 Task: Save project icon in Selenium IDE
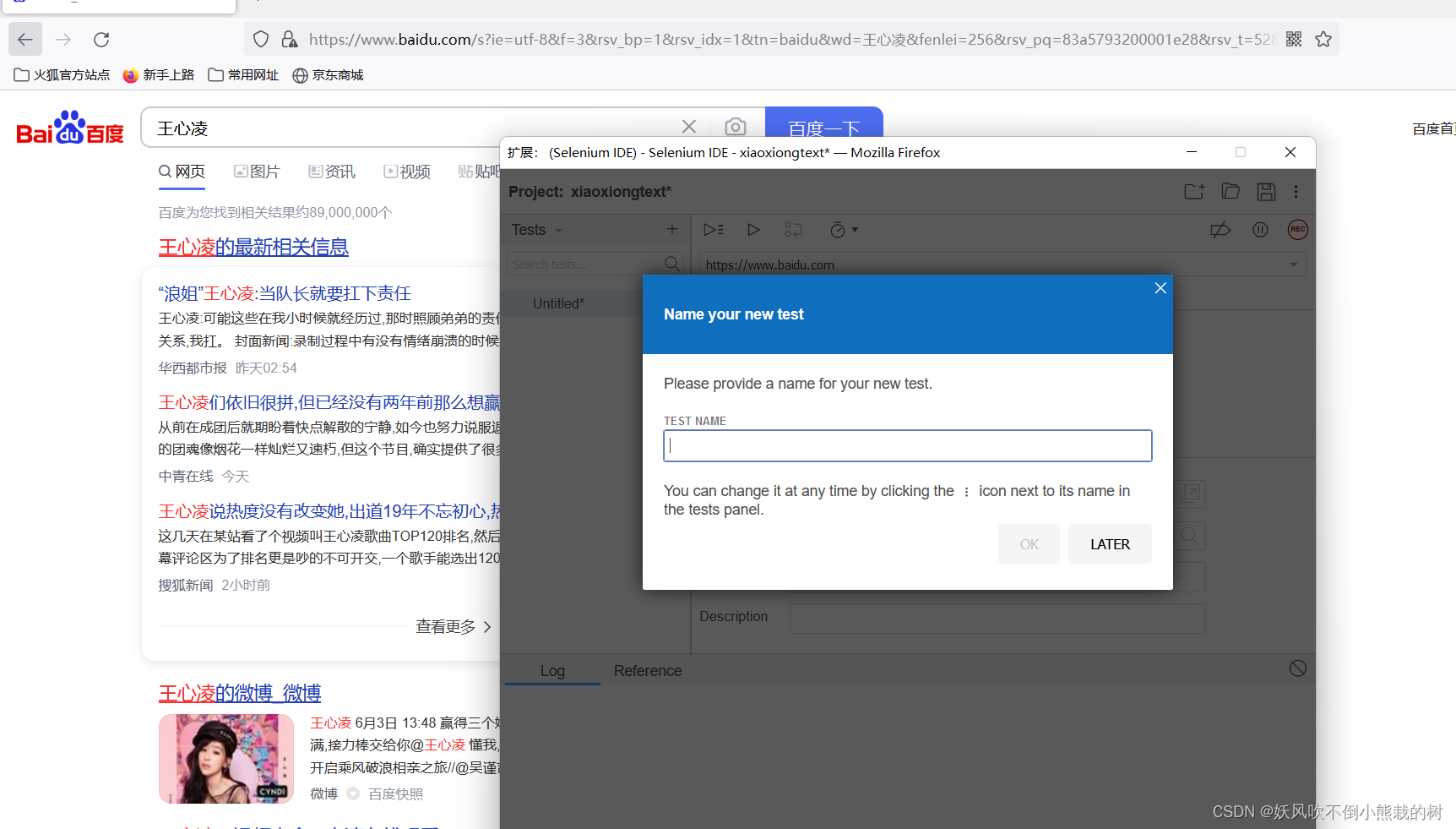(1266, 192)
